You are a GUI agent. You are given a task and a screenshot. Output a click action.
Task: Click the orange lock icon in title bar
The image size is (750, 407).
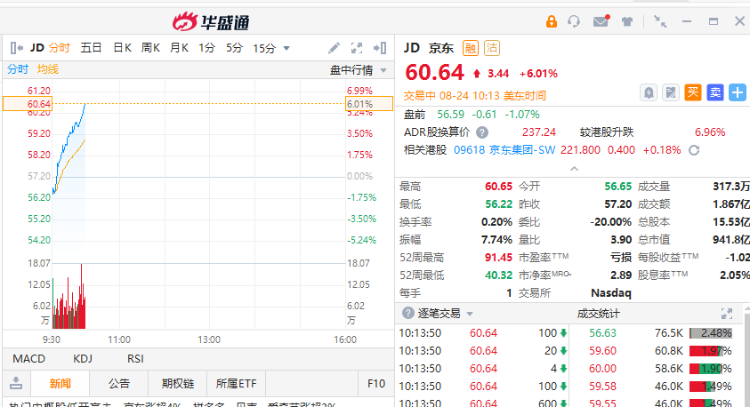(552, 21)
